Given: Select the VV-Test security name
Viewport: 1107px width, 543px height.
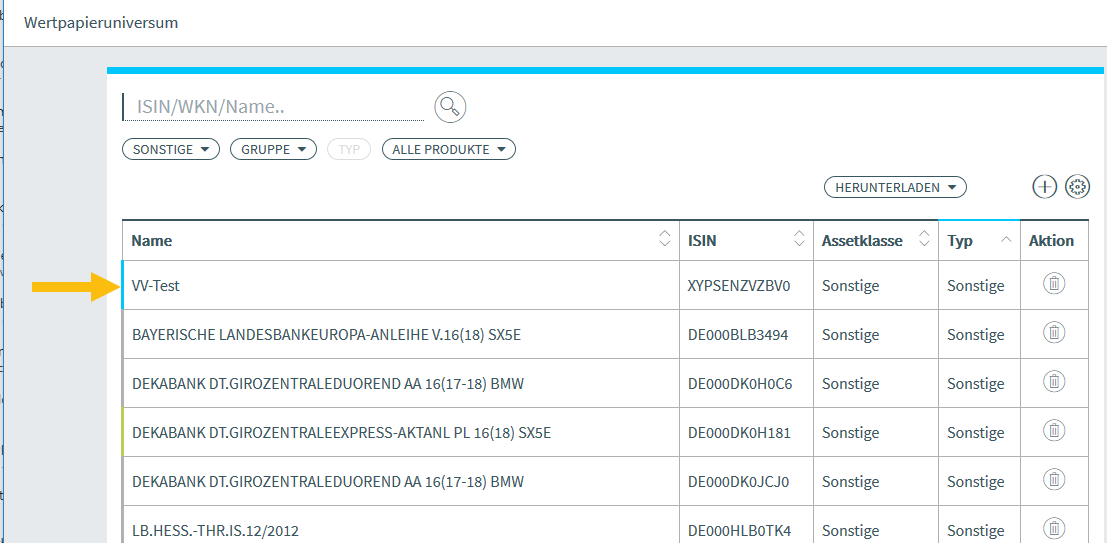Looking at the screenshot, I should click(x=156, y=286).
